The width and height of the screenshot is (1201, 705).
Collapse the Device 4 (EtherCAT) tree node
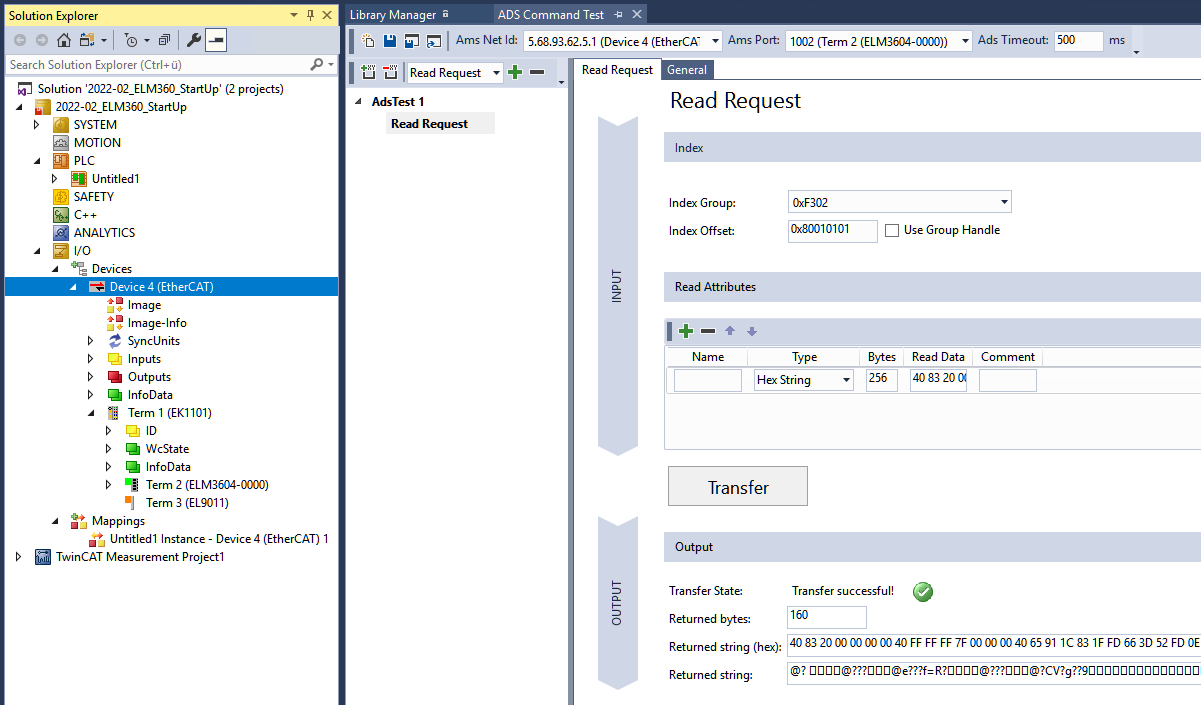coord(72,287)
